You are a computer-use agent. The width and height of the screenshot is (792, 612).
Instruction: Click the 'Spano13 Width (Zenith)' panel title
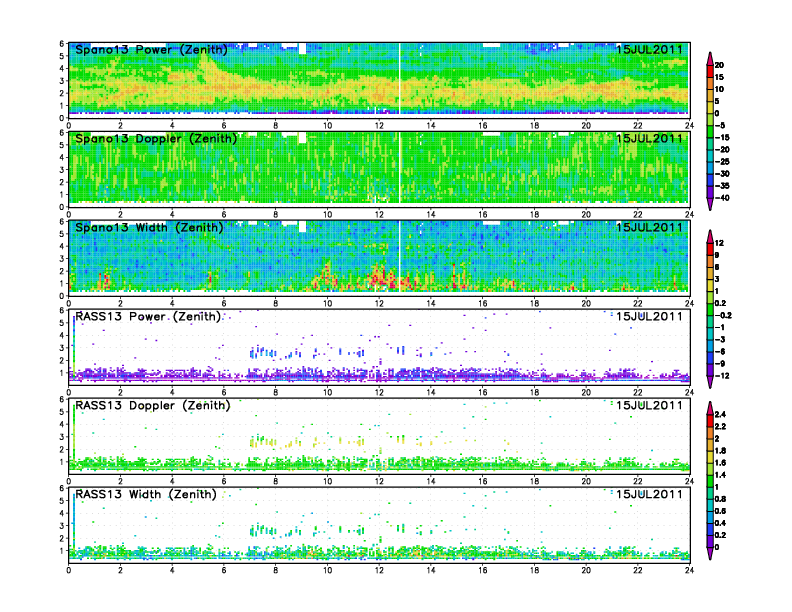149,228
